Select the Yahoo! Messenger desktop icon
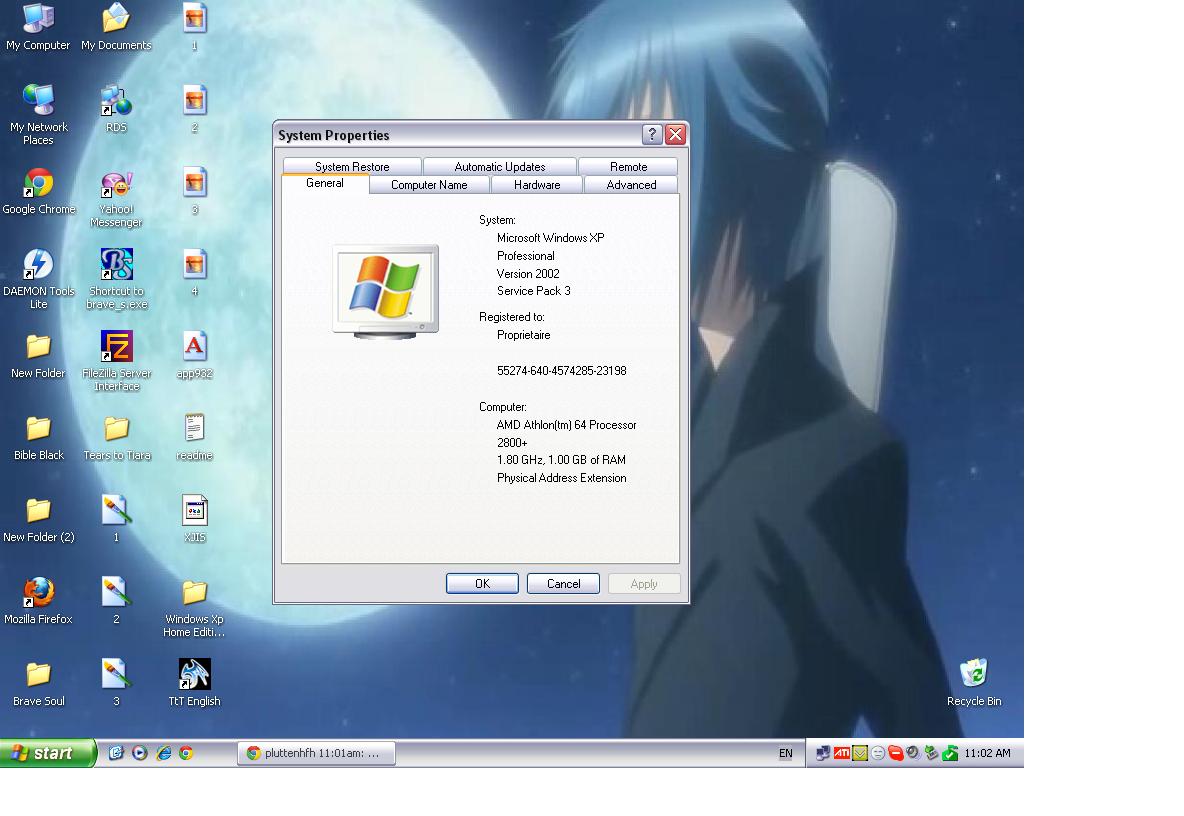This screenshot has width=1184, height=816. click(x=116, y=199)
